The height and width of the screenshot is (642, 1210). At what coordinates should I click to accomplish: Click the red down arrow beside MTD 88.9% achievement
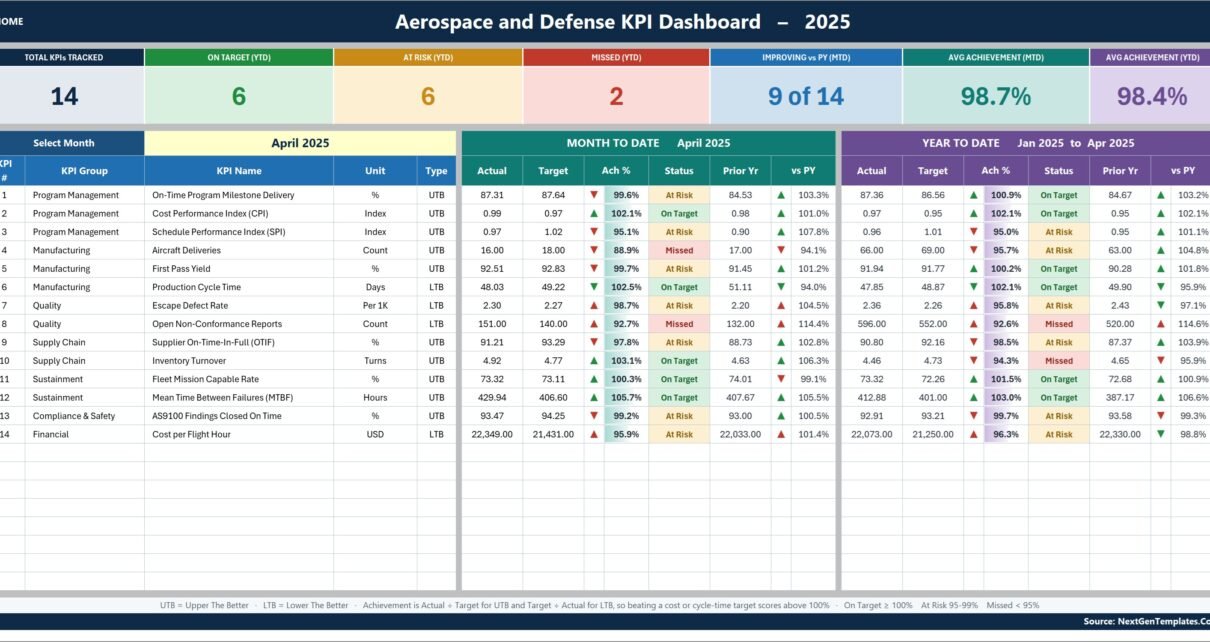click(594, 250)
